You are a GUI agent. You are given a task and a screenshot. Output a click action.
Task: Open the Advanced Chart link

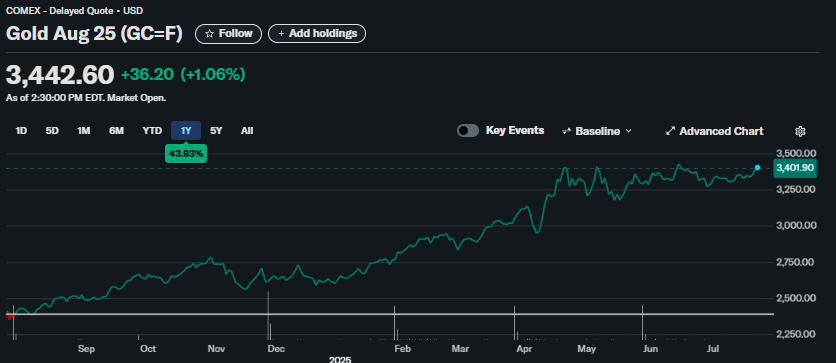714,131
